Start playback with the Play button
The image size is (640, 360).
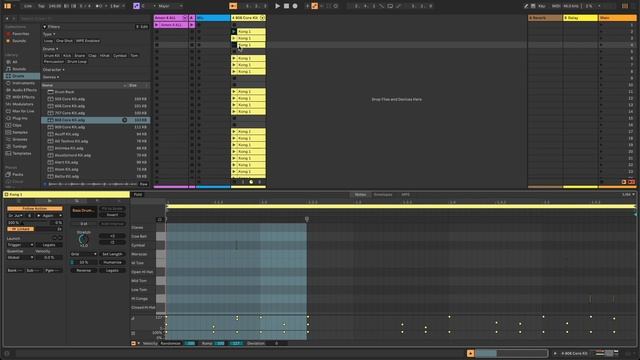click(x=277, y=6)
